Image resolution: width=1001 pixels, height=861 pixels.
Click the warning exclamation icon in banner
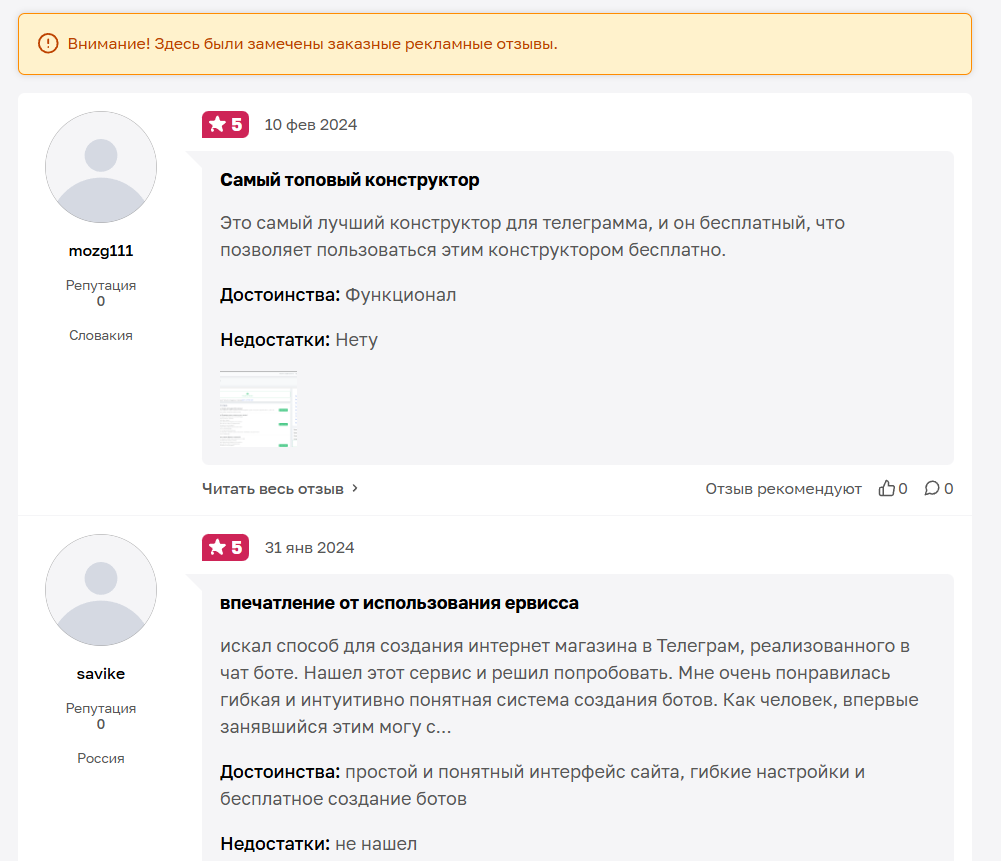click(x=48, y=43)
